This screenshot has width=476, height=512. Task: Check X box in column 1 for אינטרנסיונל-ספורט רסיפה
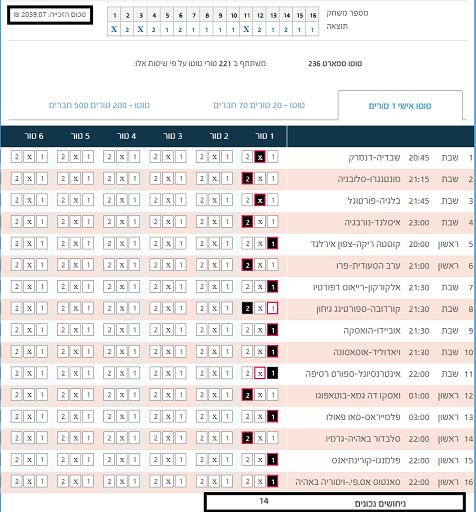click(x=260, y=373)
